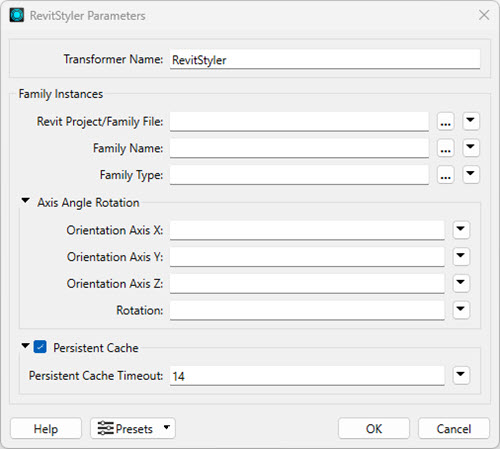Viewport: 500px width, 449px height.
Task: Click the Rotation input field
Action: coord(307,310)
